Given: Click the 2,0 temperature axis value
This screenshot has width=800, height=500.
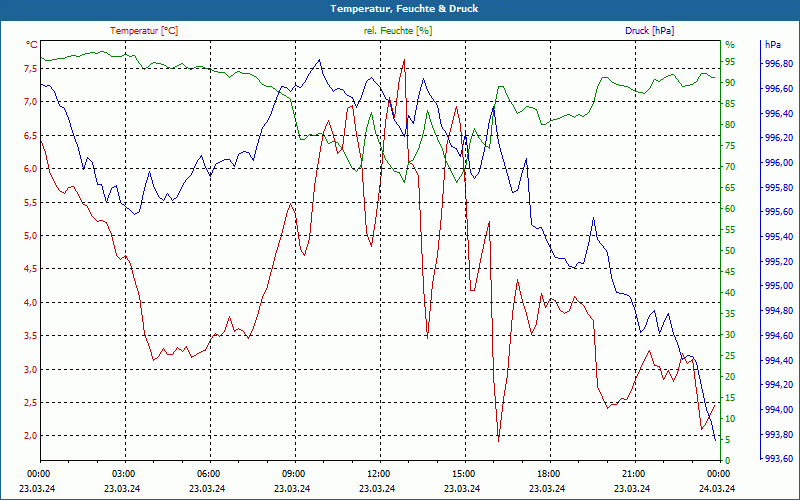Looking at the screenshot, I should (x=31, y=436).
